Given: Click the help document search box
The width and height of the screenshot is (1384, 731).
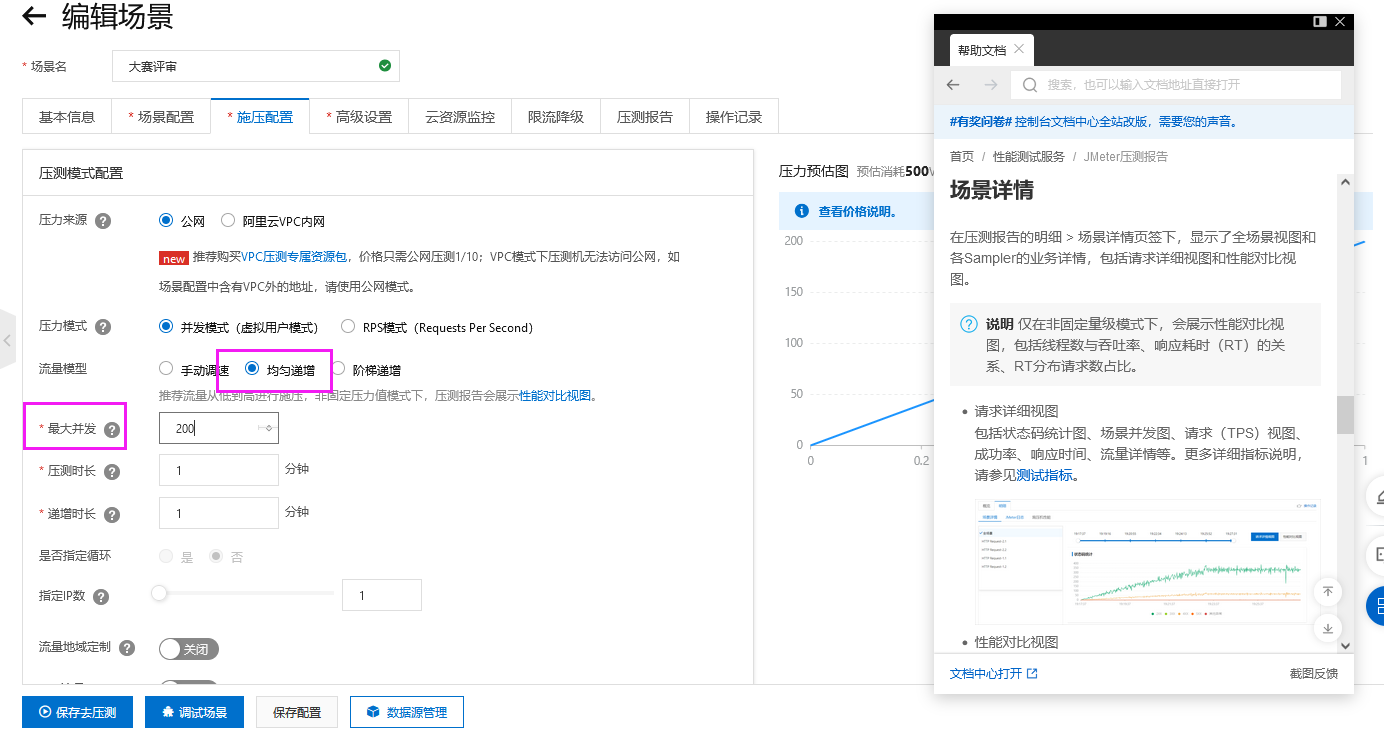Looking at the screenshot, I should pos(1176,85).
